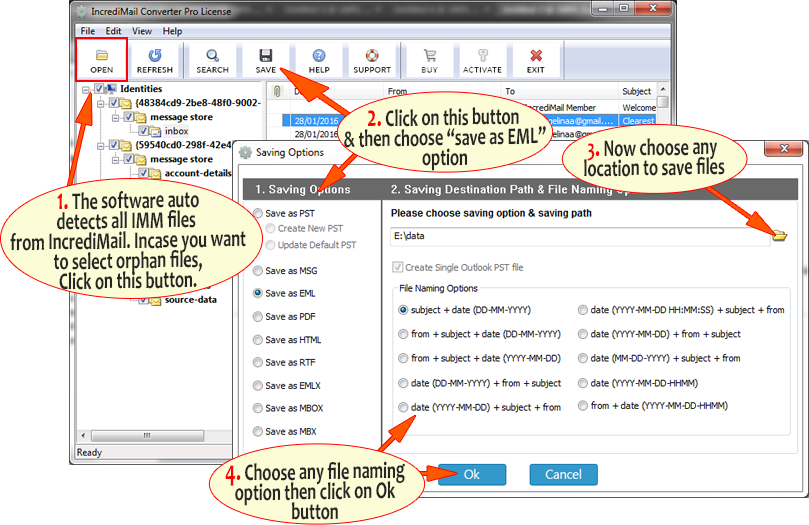Click the Subject column header

point(637,91)
